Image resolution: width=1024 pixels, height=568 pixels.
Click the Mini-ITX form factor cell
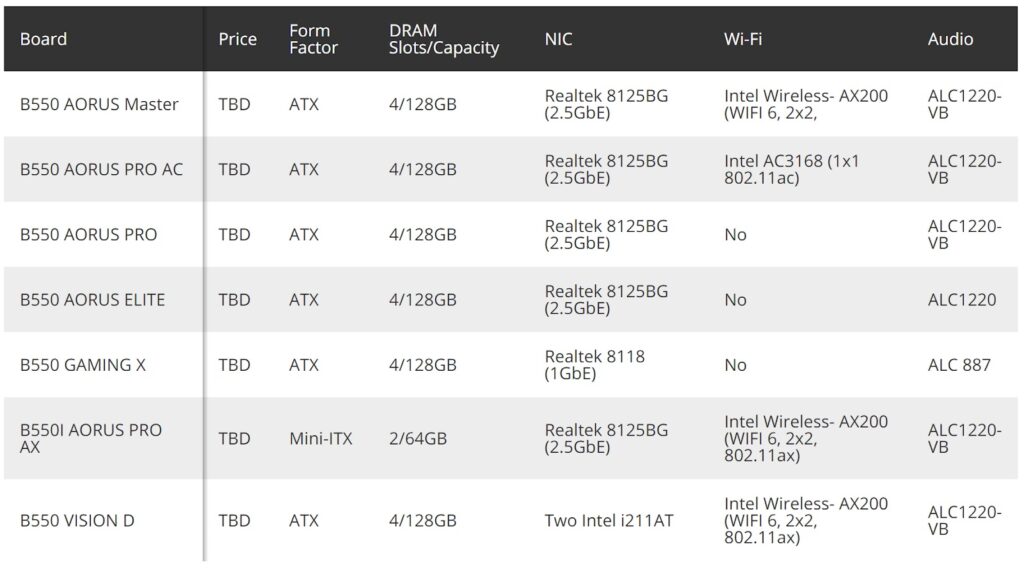(320, 438)
